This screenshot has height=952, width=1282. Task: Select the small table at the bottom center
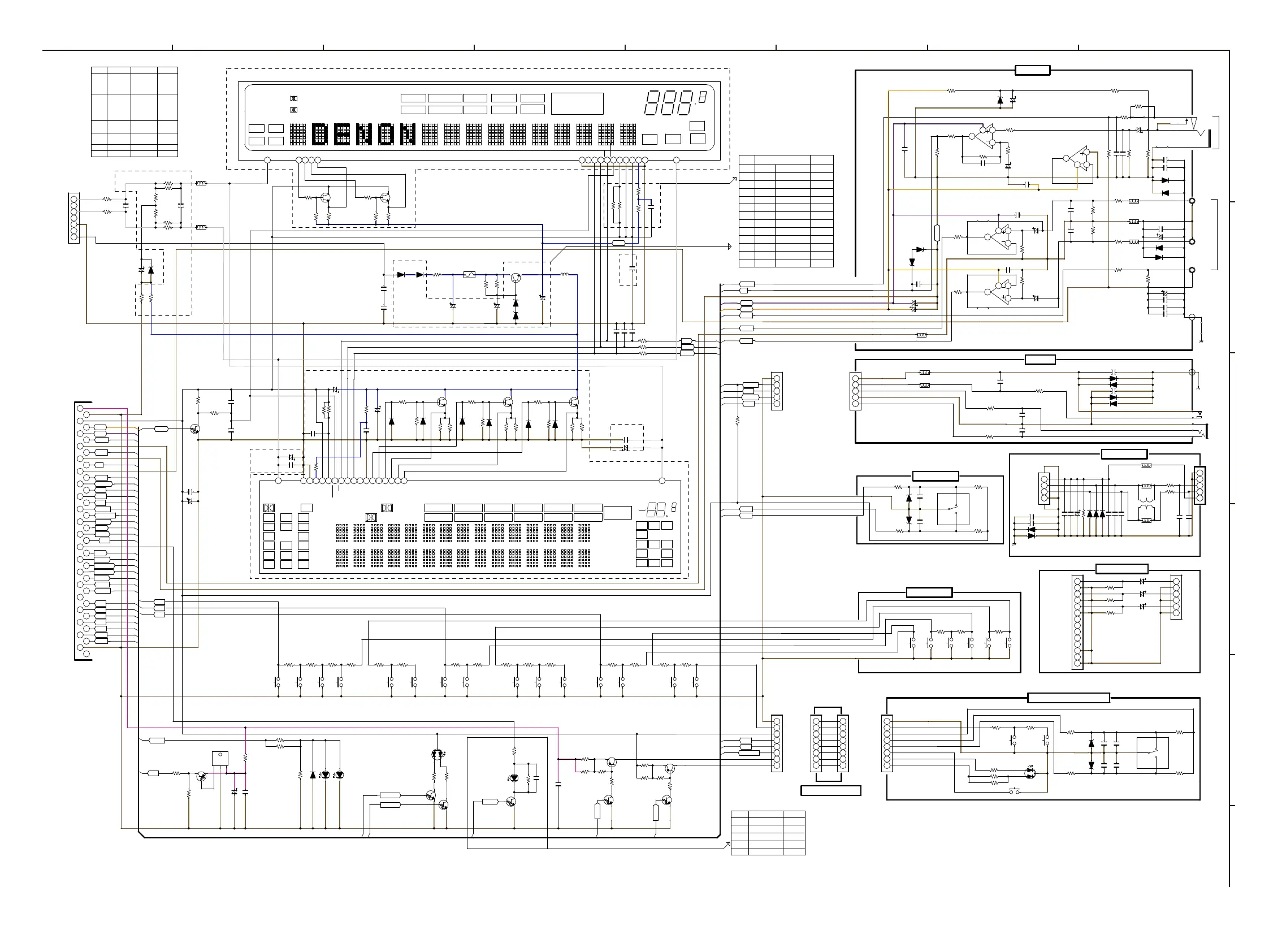point(768,833)
